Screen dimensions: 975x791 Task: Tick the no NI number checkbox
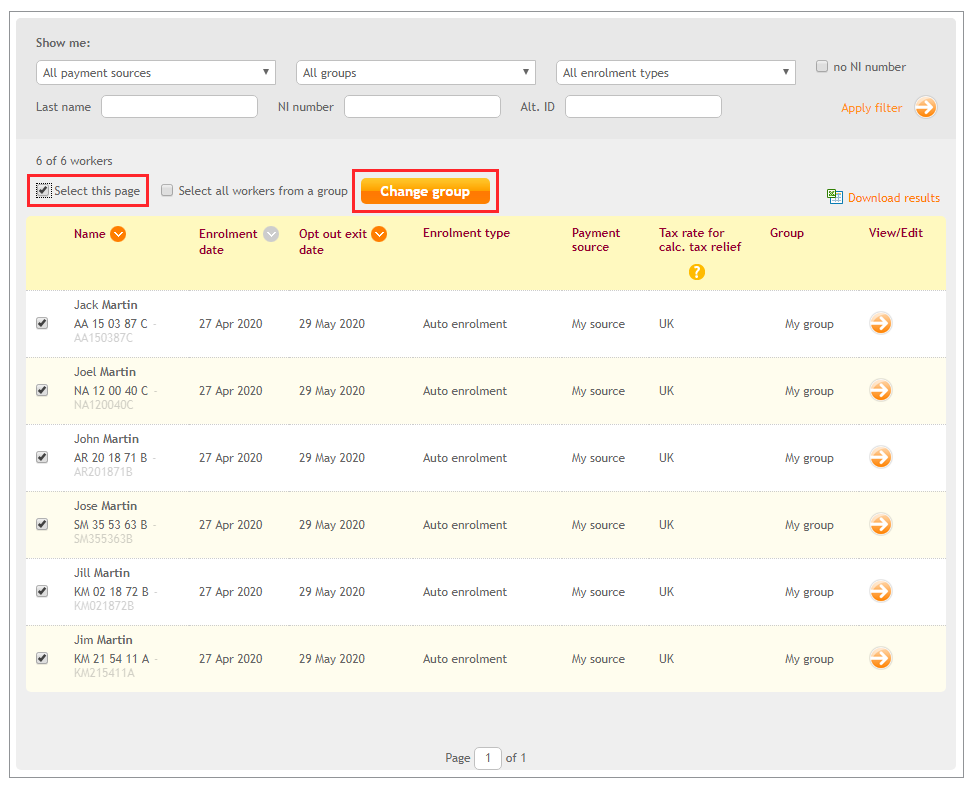pos(822,66)
